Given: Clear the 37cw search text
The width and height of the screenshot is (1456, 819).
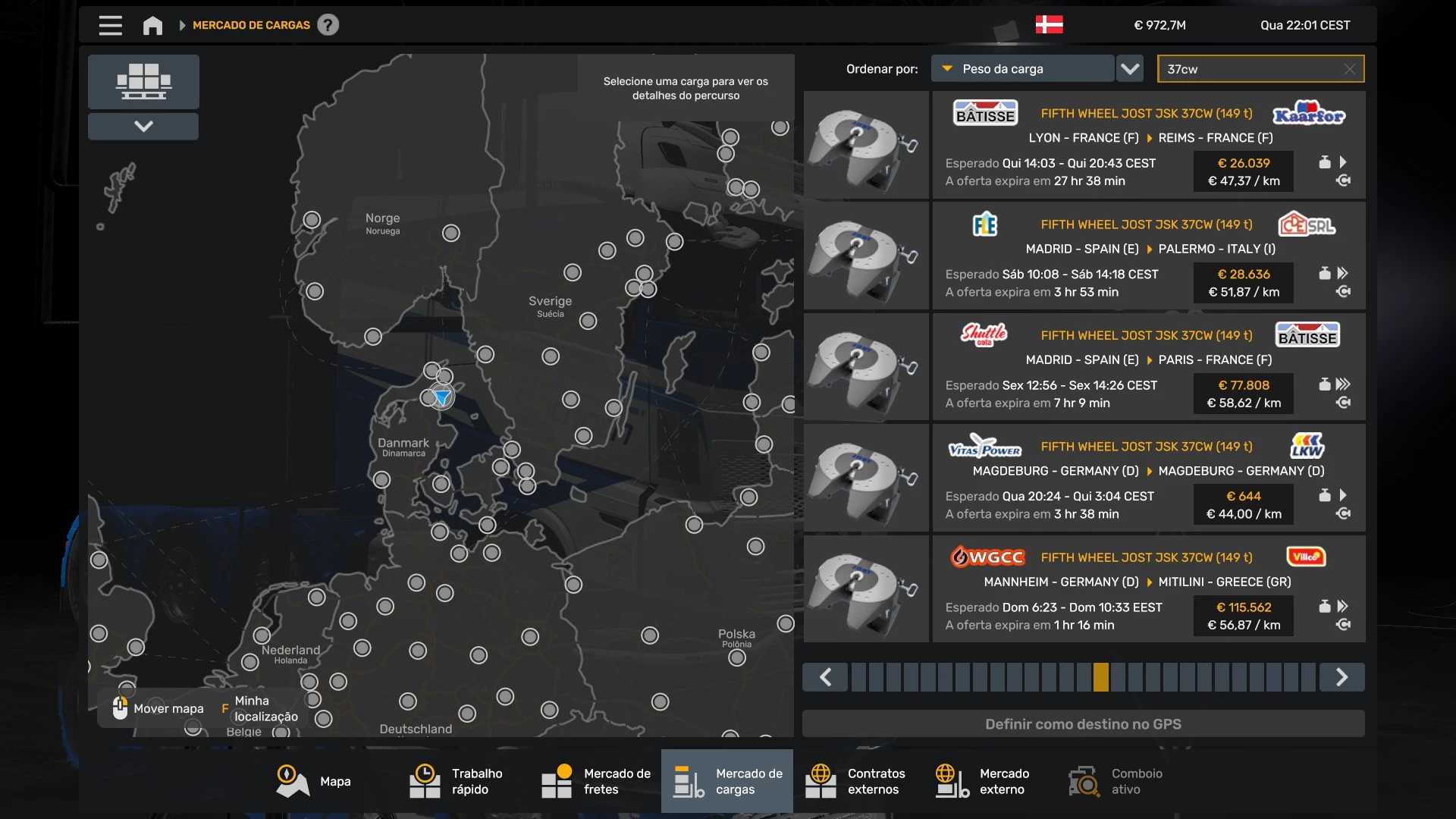Looking at the screenshot, I should 1349,69.
